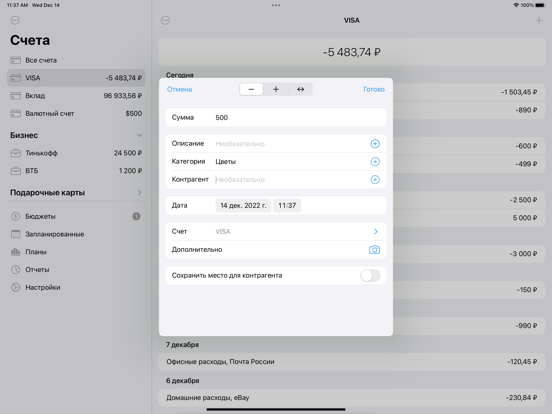Click the briefcase icon beside ВТБ
Screen dimensions: 552x414
tap(15, 171)
